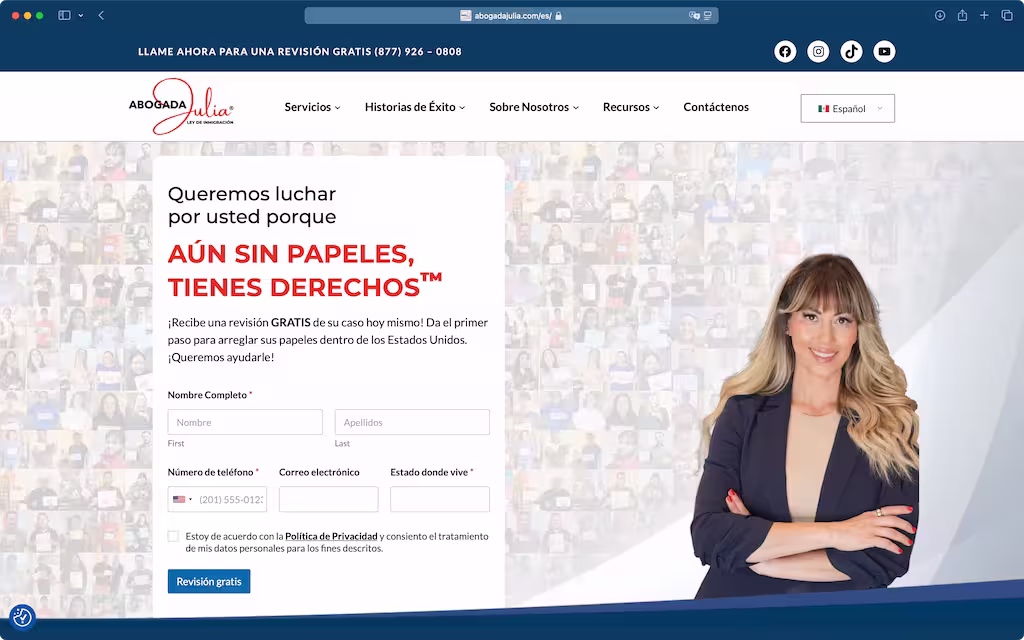Open the Instagram profile icon
1024x640 pixels.
(818, 52)
